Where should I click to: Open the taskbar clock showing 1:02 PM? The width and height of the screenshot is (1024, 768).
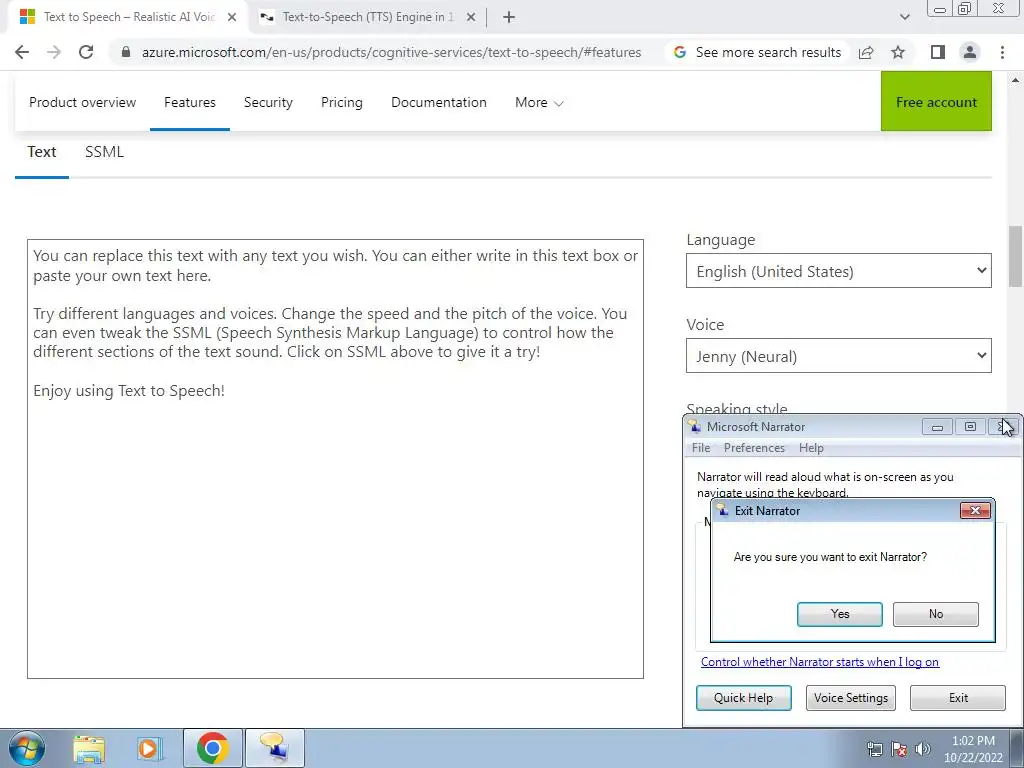(973, 749)
